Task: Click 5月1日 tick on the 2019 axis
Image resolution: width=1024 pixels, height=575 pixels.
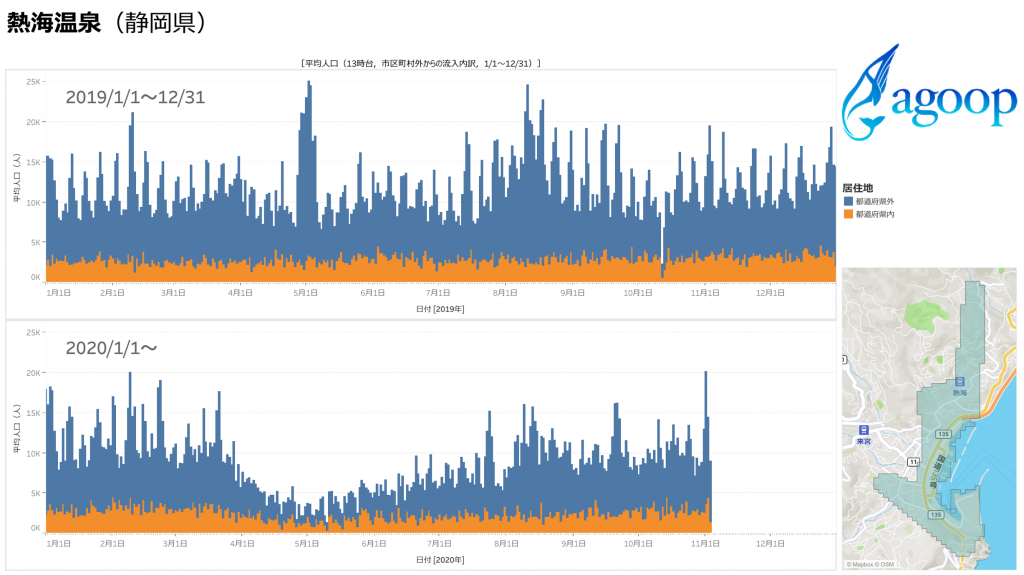Action: 306,293
